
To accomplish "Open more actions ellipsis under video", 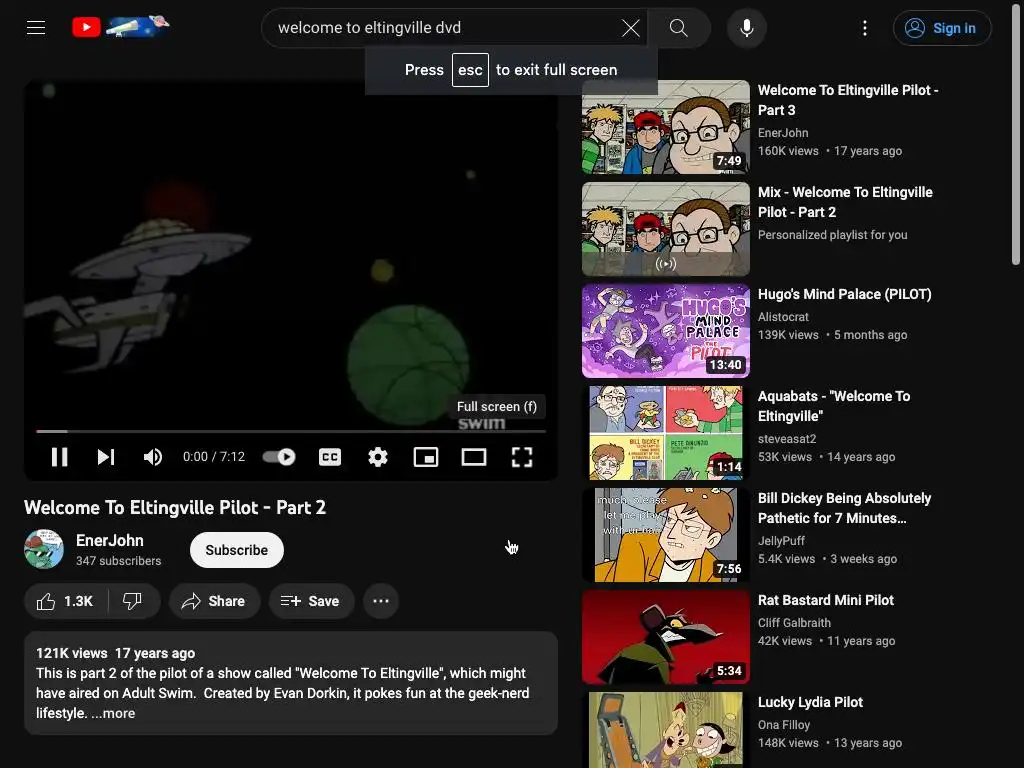I will 381,601.
